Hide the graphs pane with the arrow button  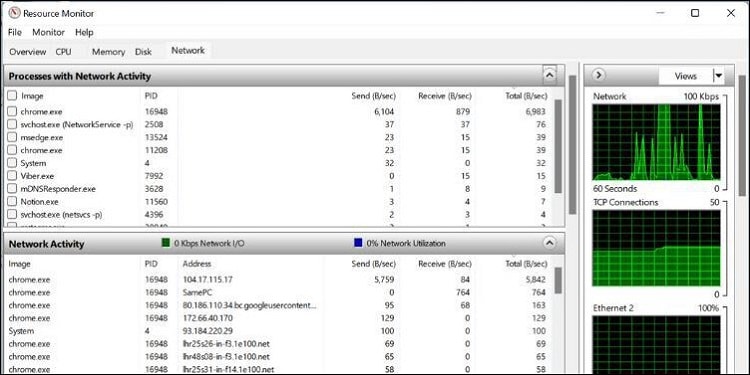(599, 75)
